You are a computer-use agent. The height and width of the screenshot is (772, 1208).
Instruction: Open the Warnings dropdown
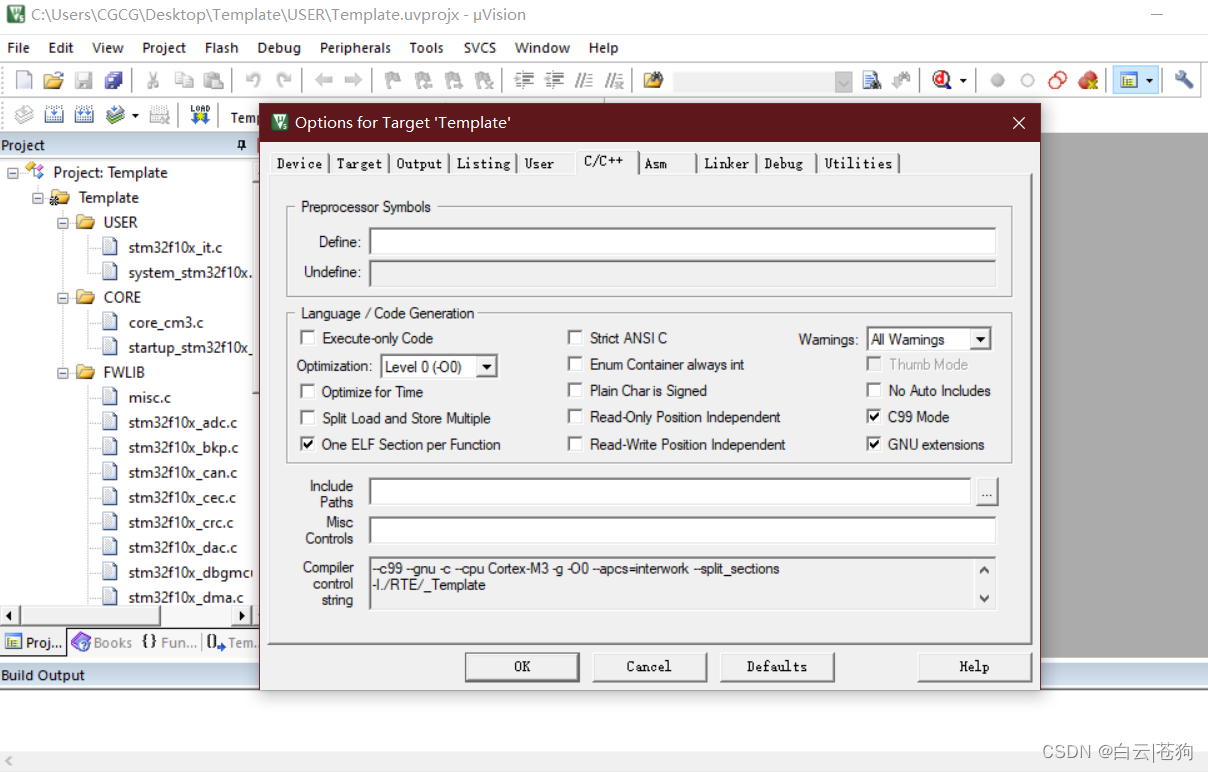980,340
